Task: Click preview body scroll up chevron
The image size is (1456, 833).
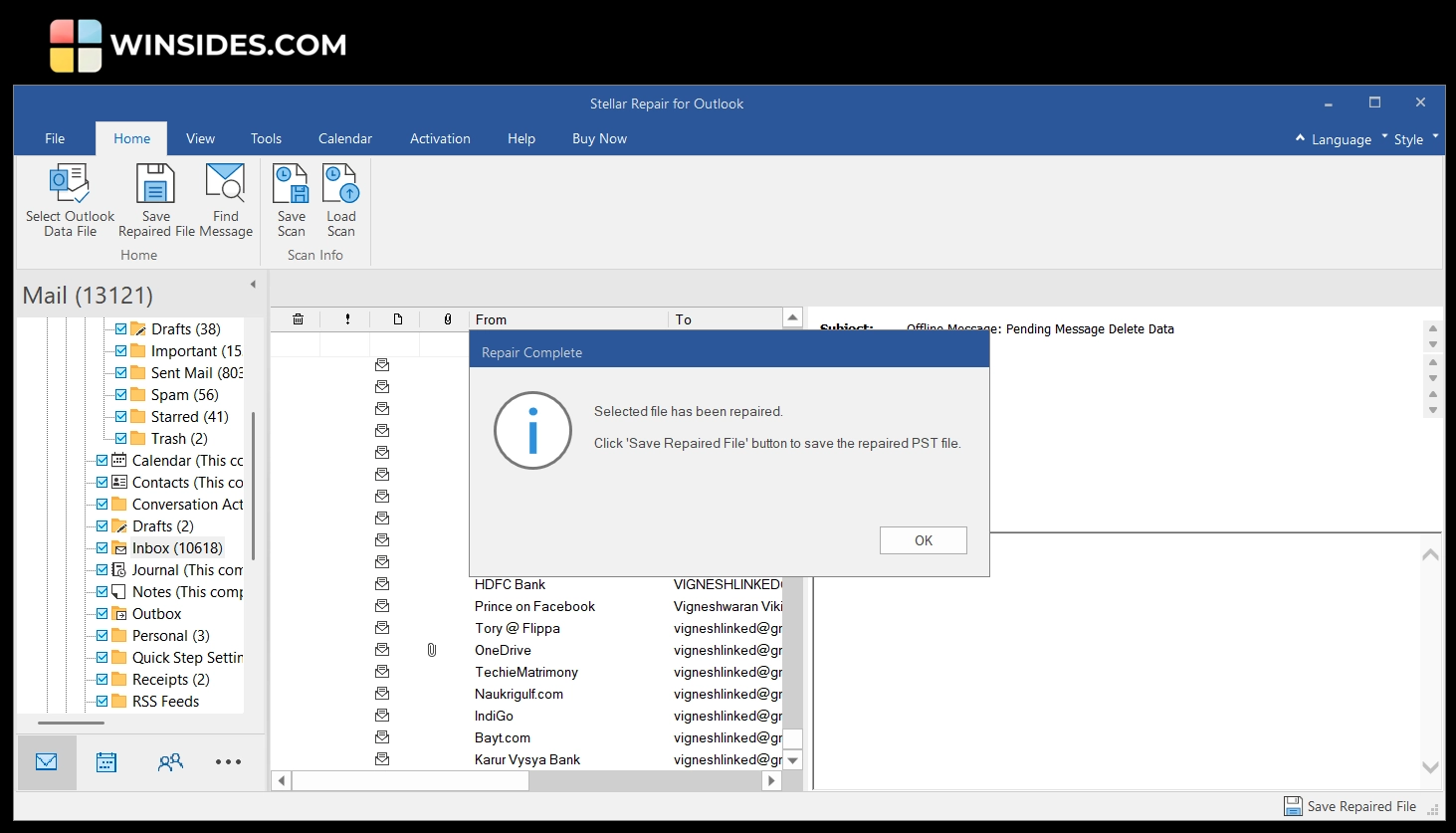Action: tap(1430, 555)
